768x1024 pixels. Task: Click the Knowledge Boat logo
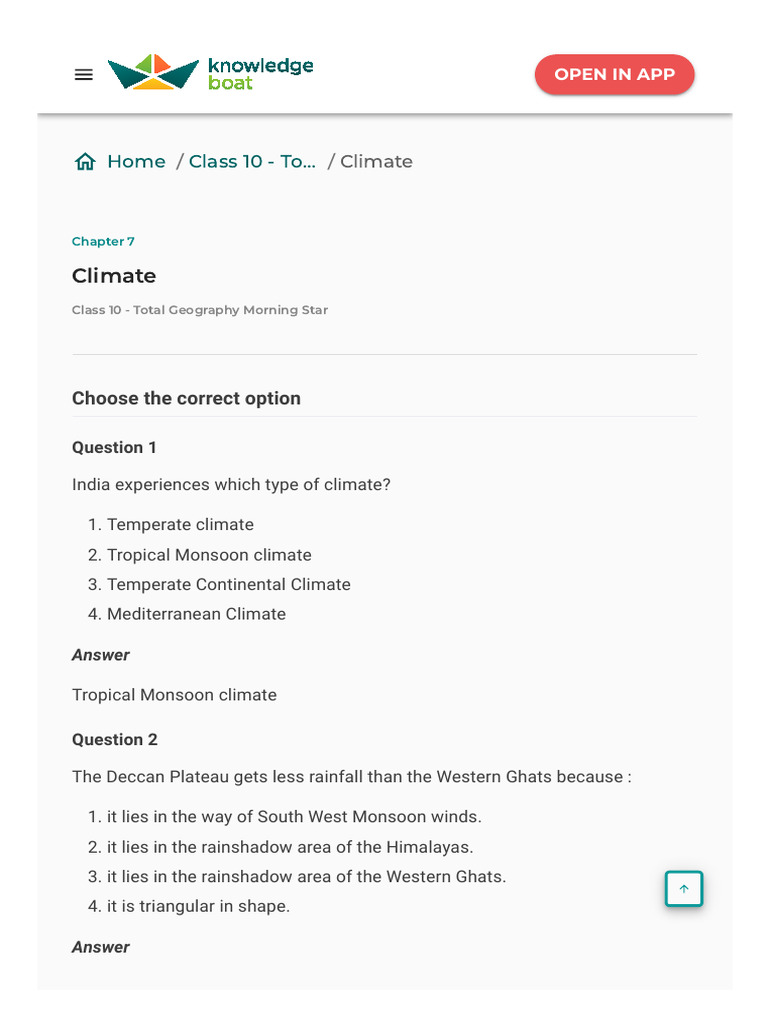coord(211,73)
